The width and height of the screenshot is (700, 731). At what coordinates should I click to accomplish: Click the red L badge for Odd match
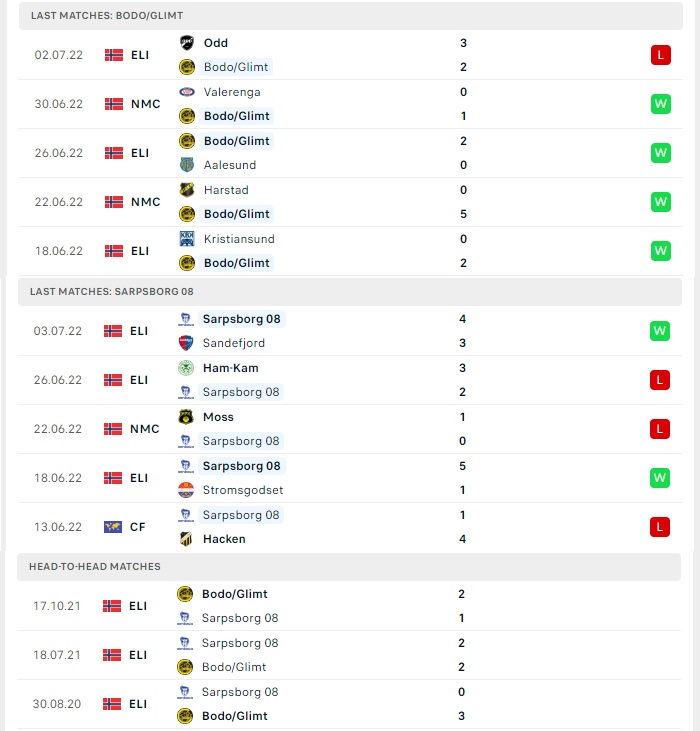point(660,55)
